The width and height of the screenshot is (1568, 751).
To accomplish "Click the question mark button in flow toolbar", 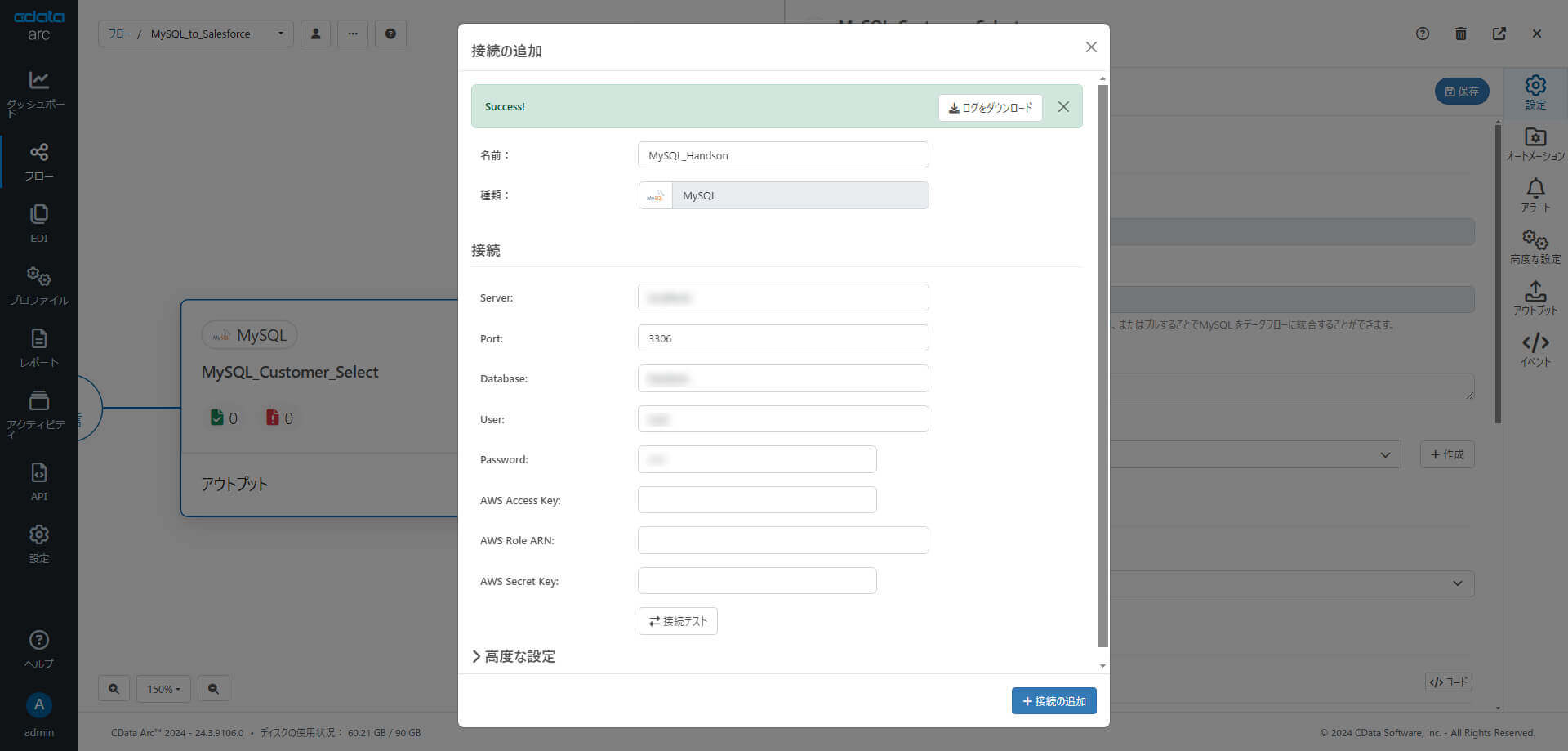I will tap(390, 34).
